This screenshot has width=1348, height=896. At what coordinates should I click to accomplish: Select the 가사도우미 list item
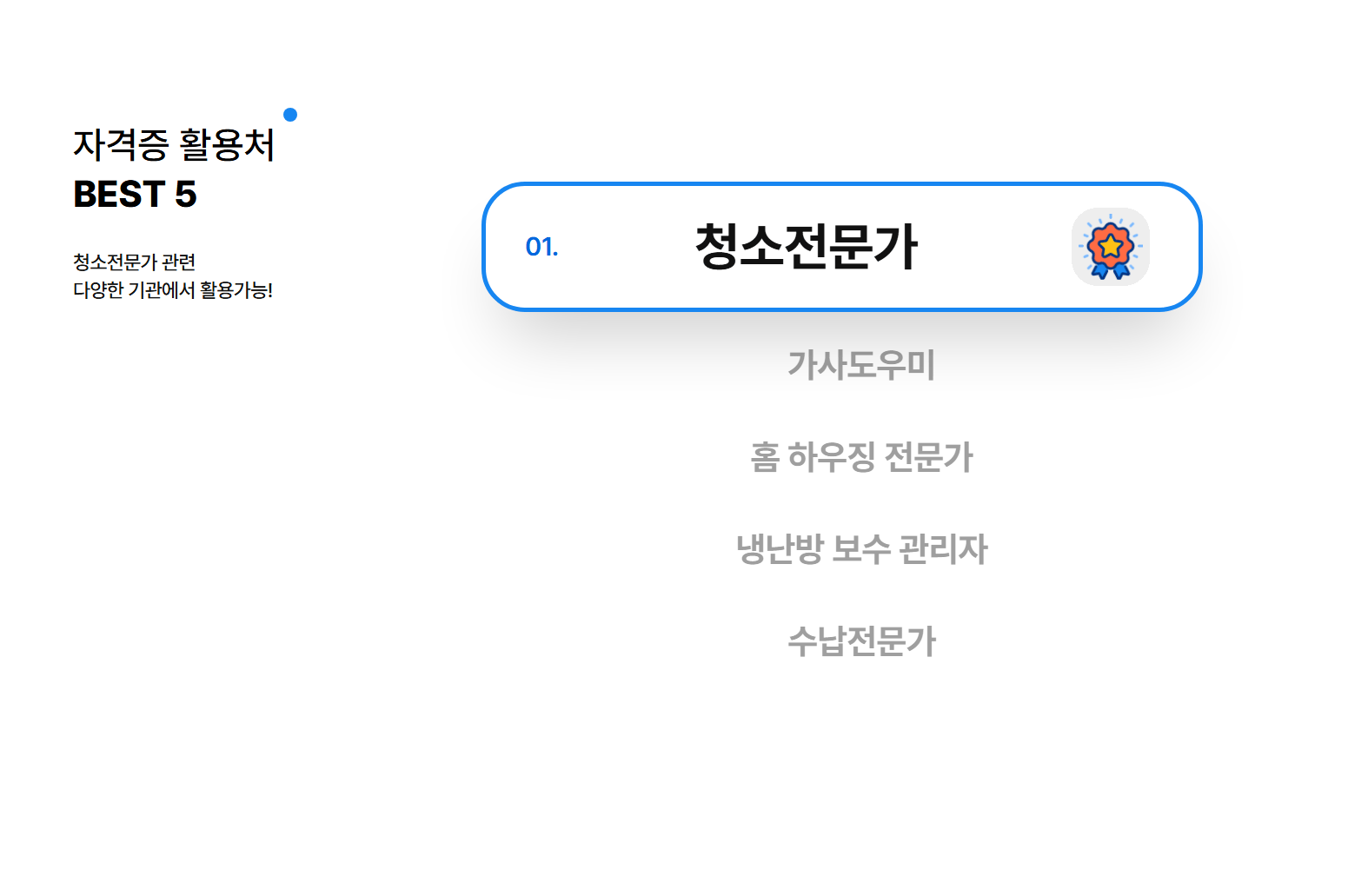click(861, 364)
